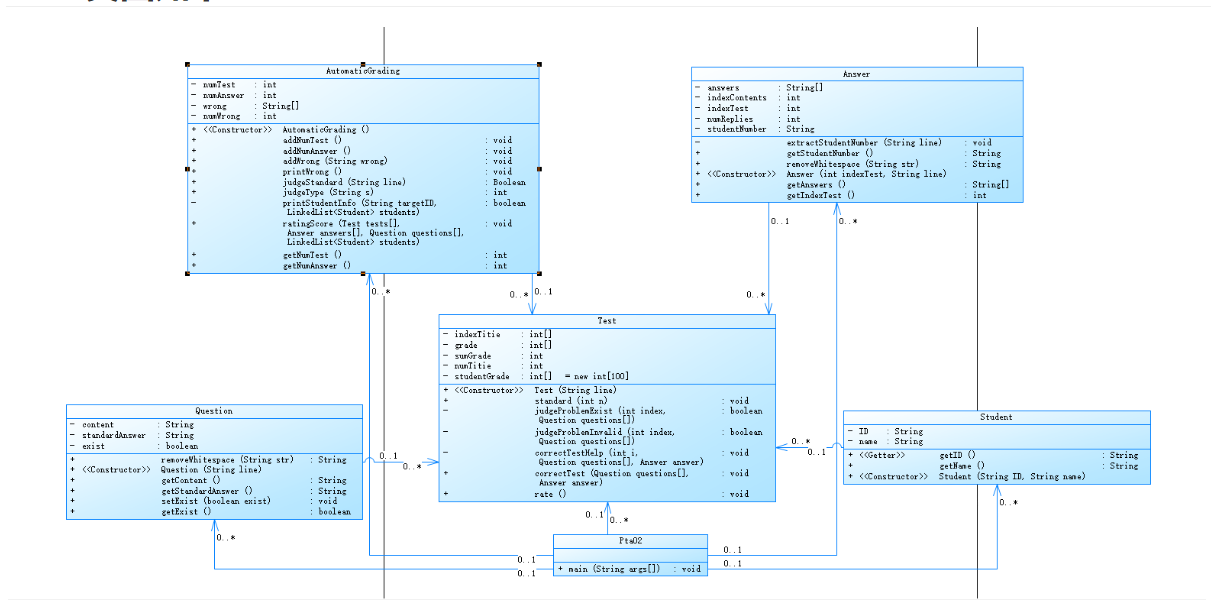Click the standardAnswer attribute in Question

[131, 435]
